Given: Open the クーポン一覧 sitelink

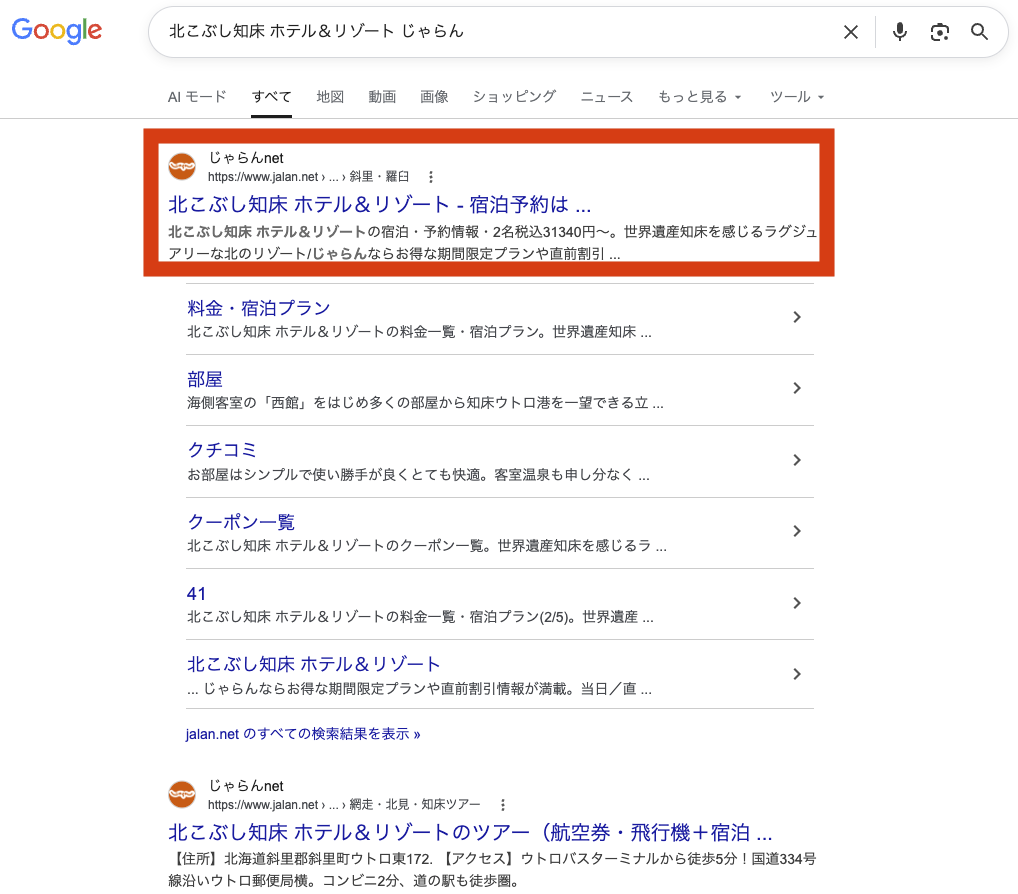Looking at the screenshot, I should [x=241, y=521].
